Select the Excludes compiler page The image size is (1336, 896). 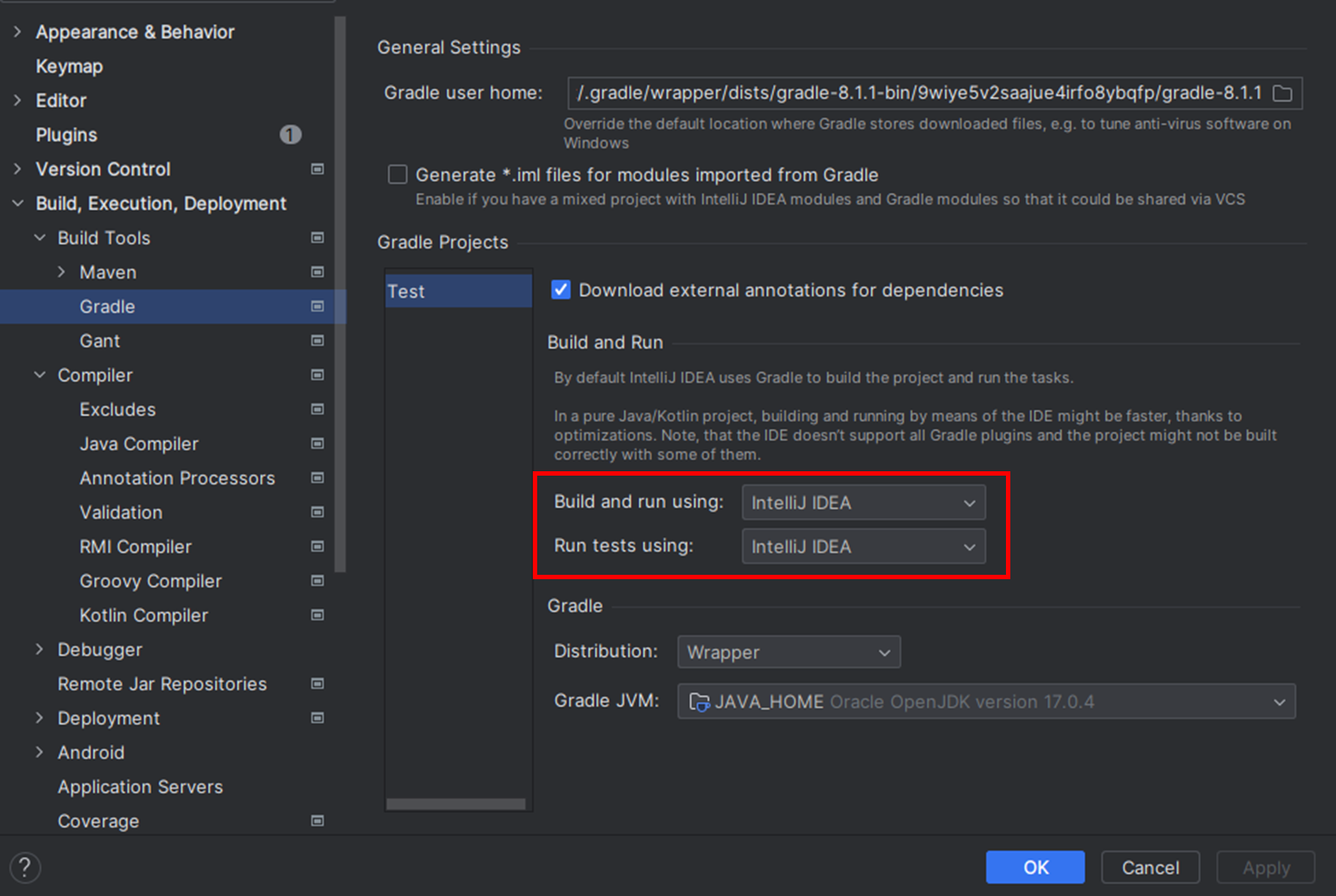(118, 409)
